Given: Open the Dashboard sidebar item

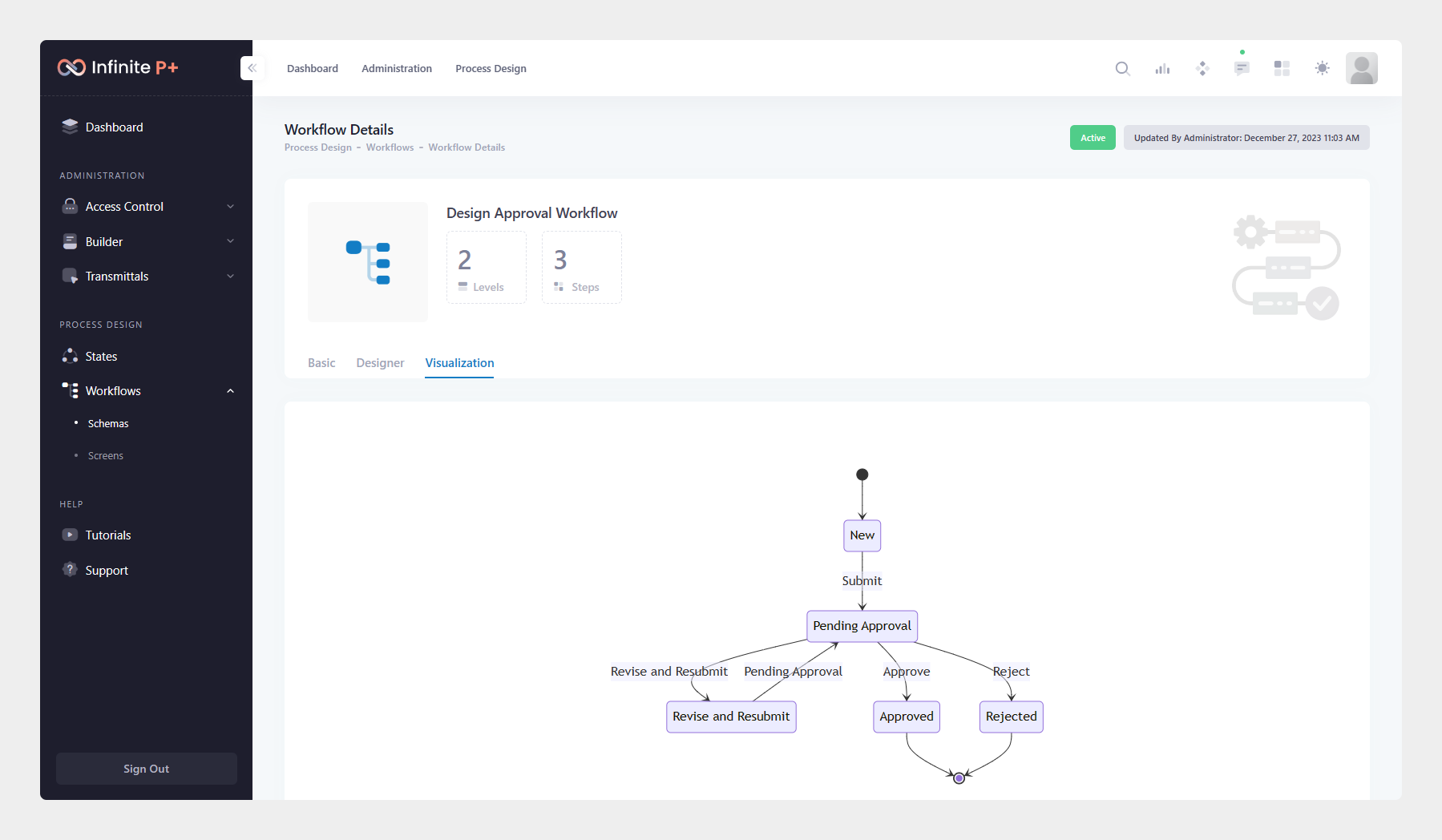Looking at the screenshot, I should point(115,127).
